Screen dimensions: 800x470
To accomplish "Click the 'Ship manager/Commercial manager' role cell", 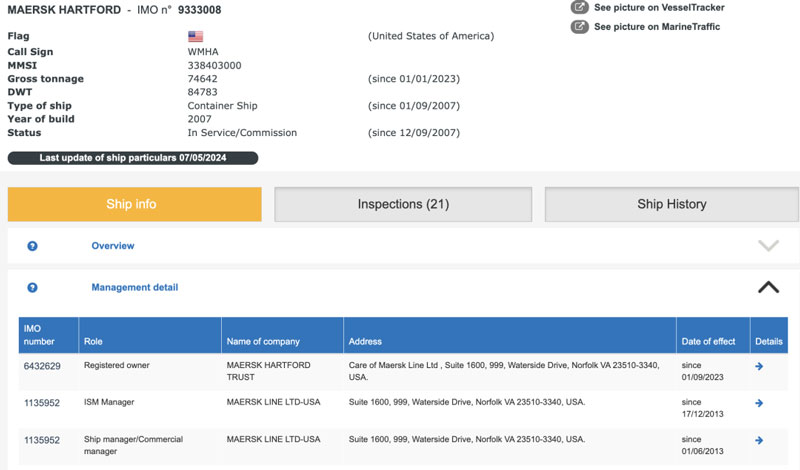I will tap(133, 445).
